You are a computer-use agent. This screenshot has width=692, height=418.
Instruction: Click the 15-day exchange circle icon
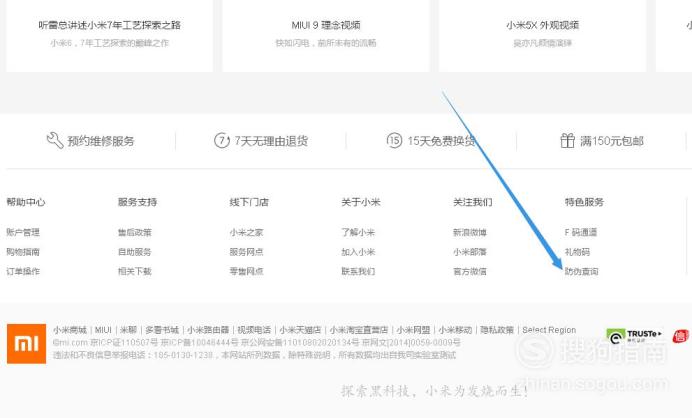394,140
